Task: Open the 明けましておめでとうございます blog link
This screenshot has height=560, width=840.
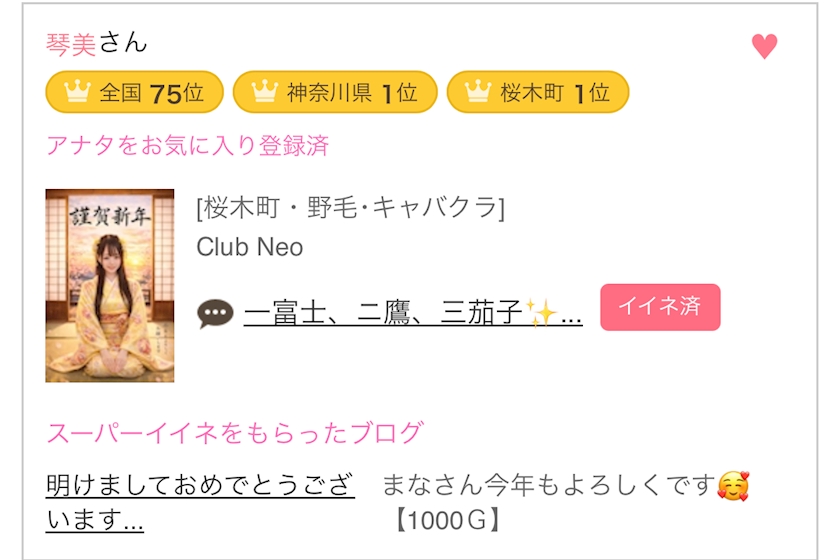Action: pyautogui.click(x=200, y=503)
